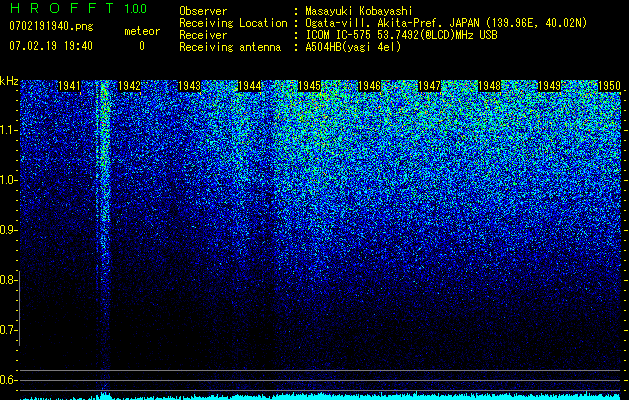This screenshot has width=629, height=400.
Task: Click the date stamp 07.02.19 19:40
Action: coord(51,46)
